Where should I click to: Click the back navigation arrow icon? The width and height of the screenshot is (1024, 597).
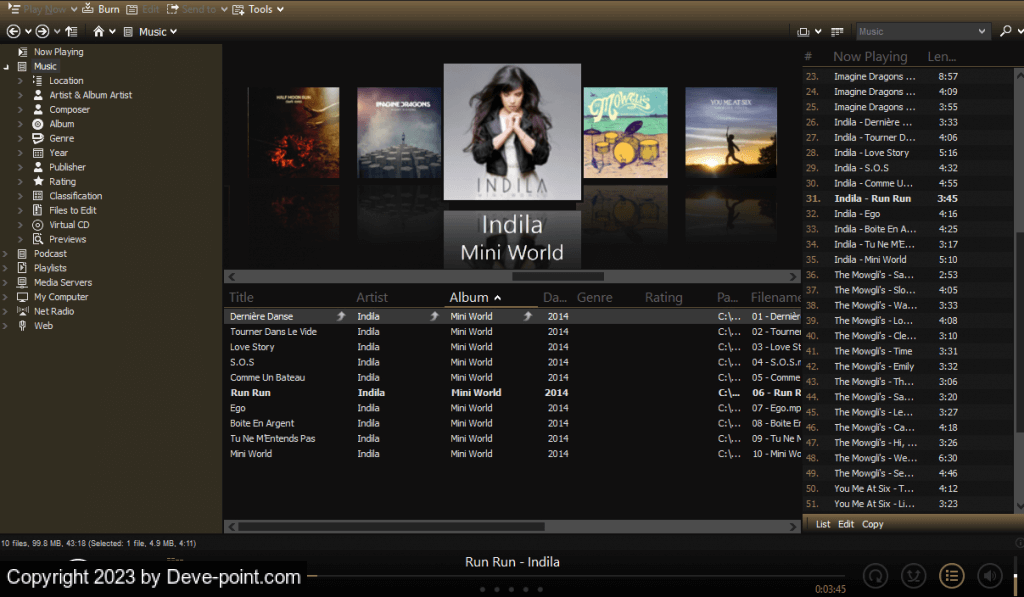pos(13,32)
